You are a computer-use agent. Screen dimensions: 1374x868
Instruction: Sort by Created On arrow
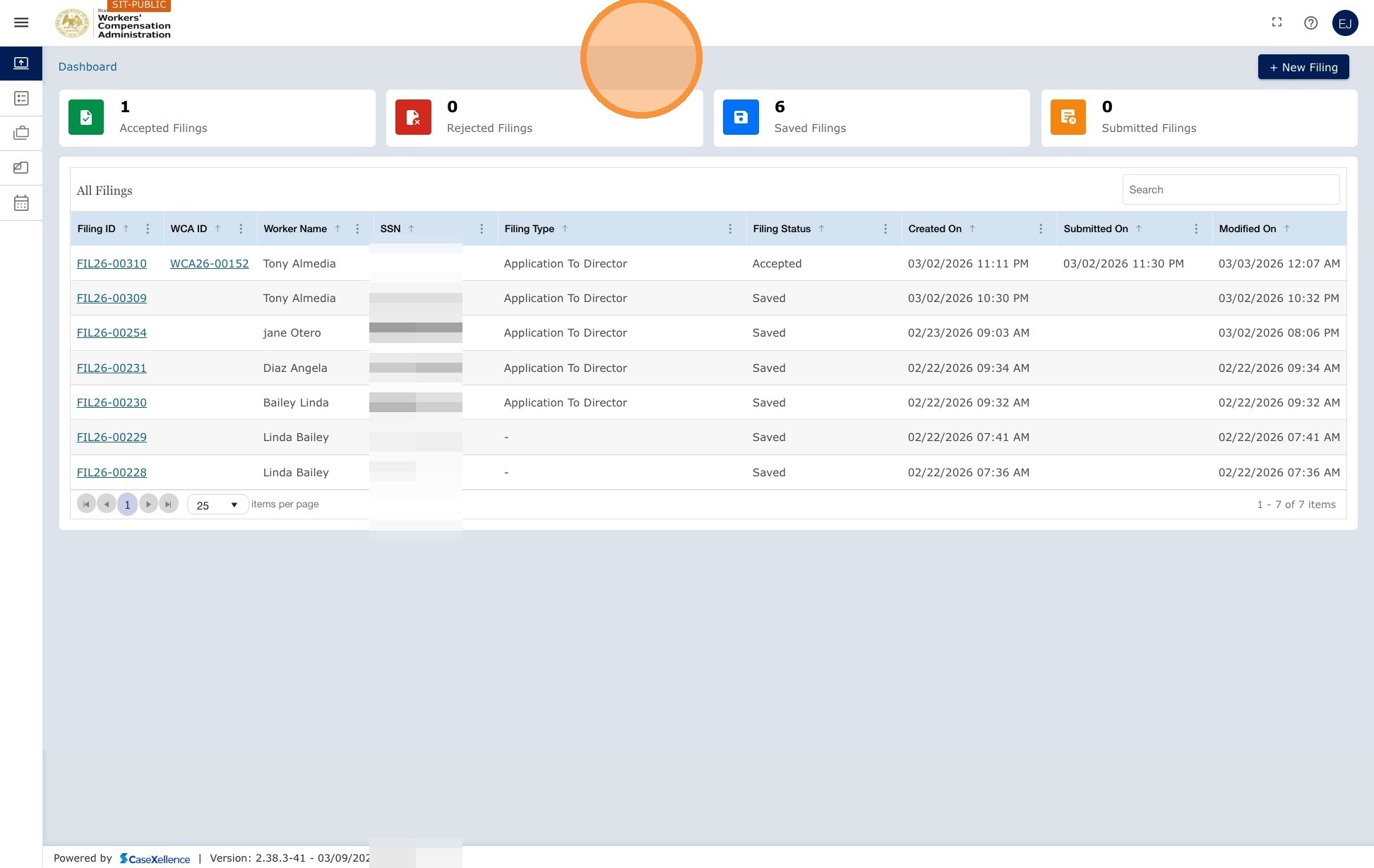pos(972,229)
